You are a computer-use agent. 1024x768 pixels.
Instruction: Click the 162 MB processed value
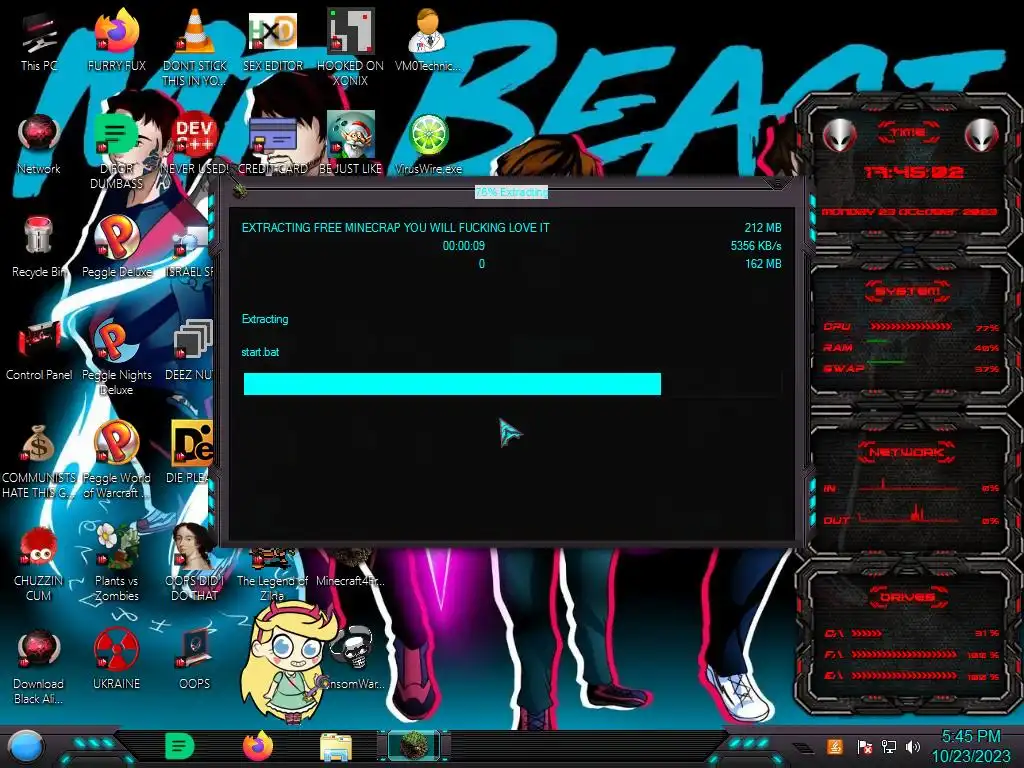[763, 264]
